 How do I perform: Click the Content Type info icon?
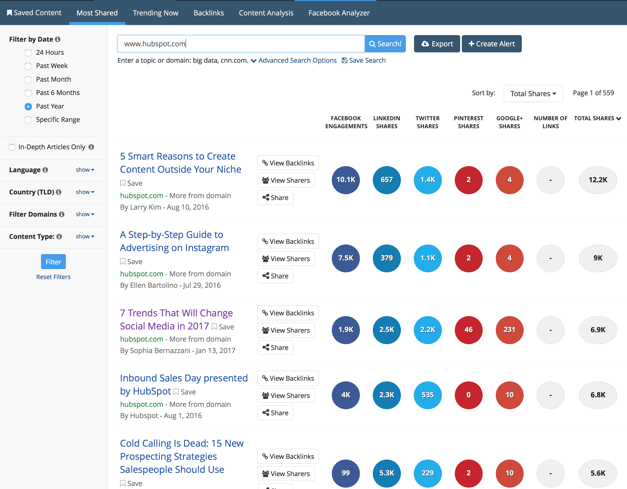(59, 236)
